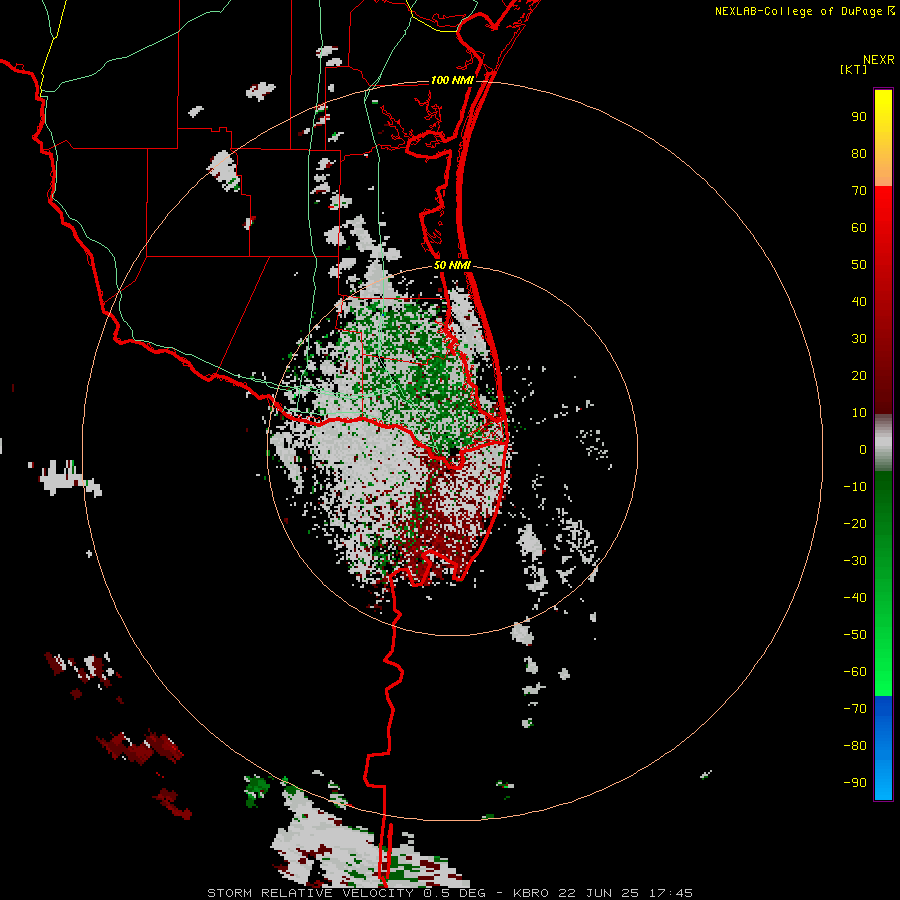Click the blue bottom segment of the color bar
This screenshot has width=900, height=900.
point(883,748)
